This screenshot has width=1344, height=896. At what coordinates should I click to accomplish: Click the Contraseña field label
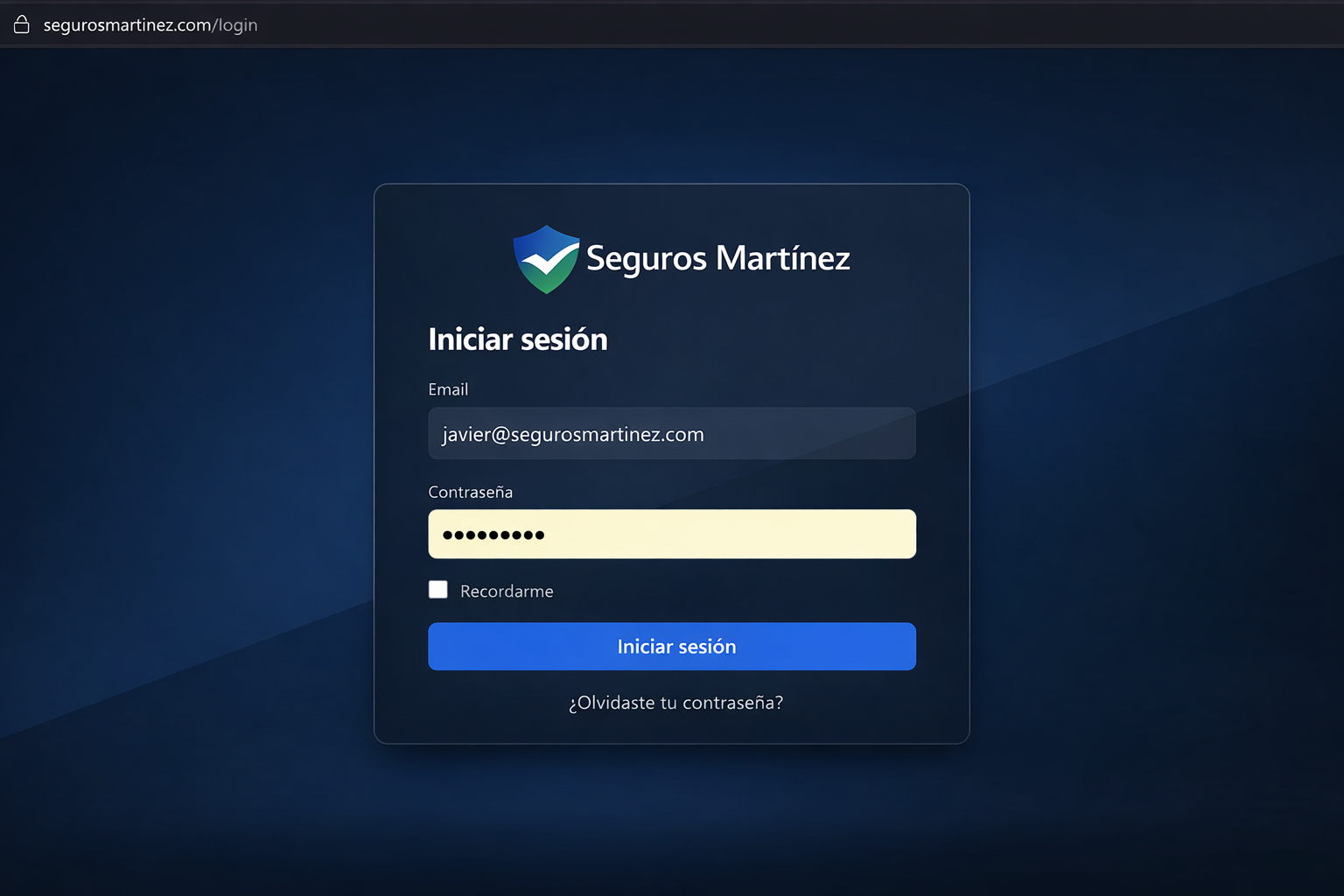[470, 492]
